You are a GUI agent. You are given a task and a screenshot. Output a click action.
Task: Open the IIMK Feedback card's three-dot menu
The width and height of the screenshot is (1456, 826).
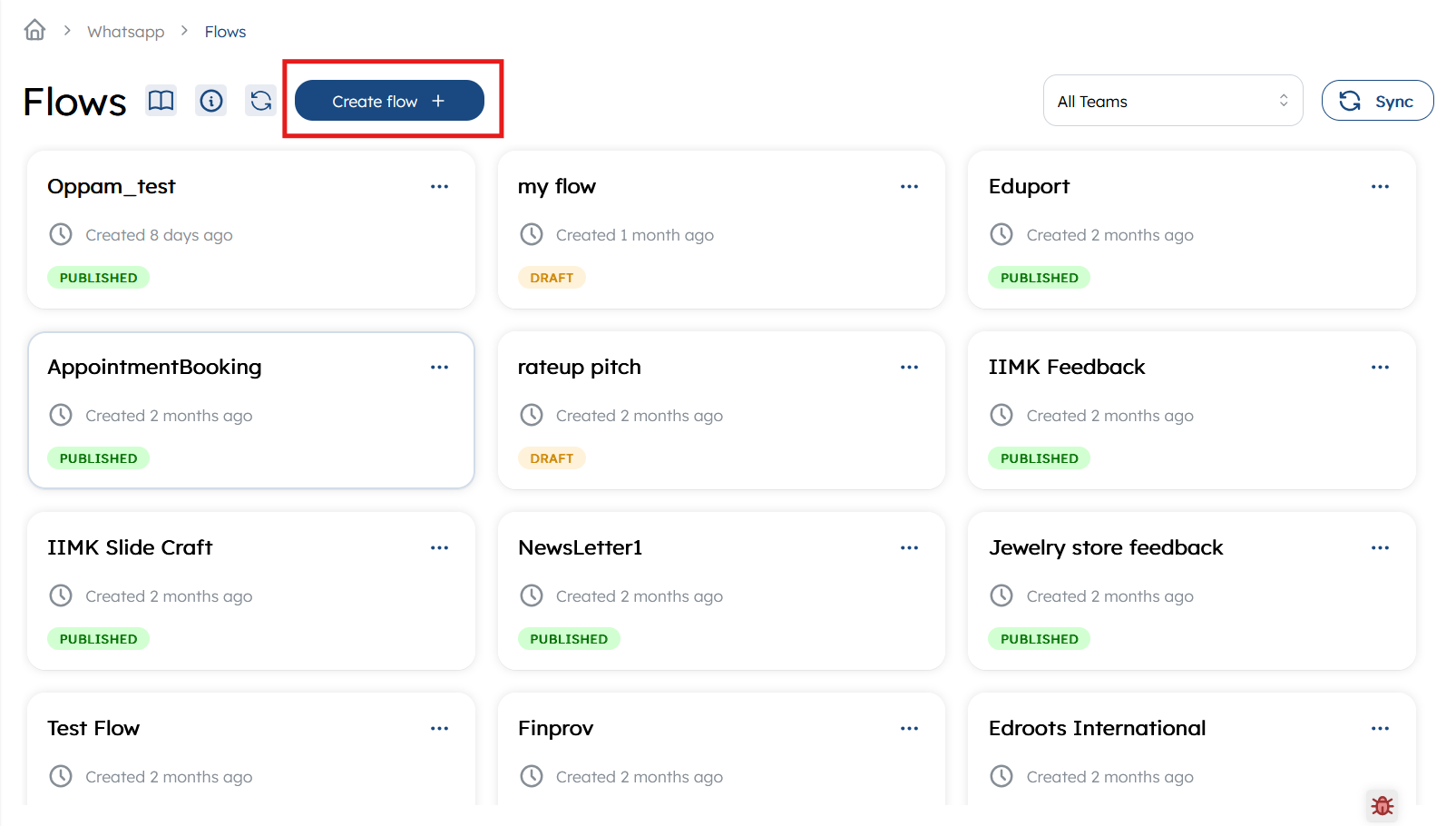click(x=1381, y=367)
